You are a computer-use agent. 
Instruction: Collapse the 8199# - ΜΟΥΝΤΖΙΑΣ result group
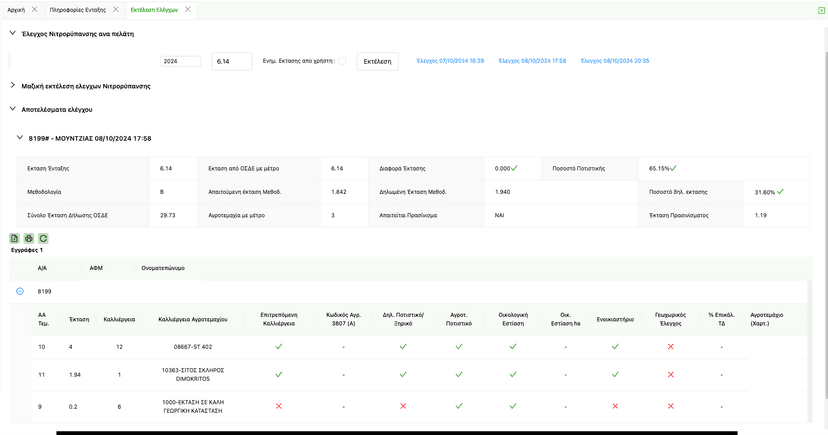[20, 138]
